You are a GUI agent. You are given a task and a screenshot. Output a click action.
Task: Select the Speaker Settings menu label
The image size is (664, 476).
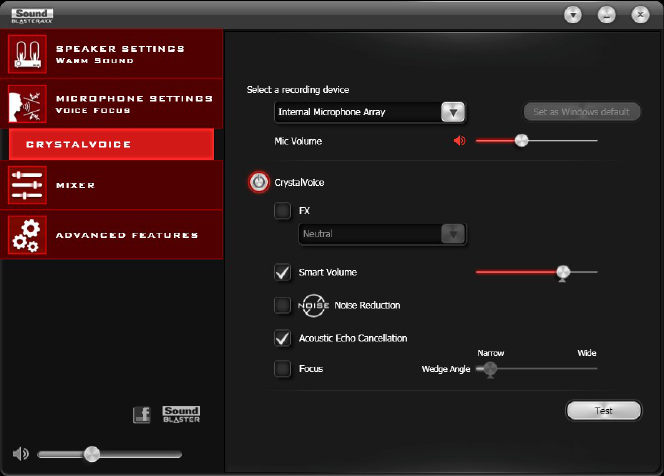coord(120,49)
